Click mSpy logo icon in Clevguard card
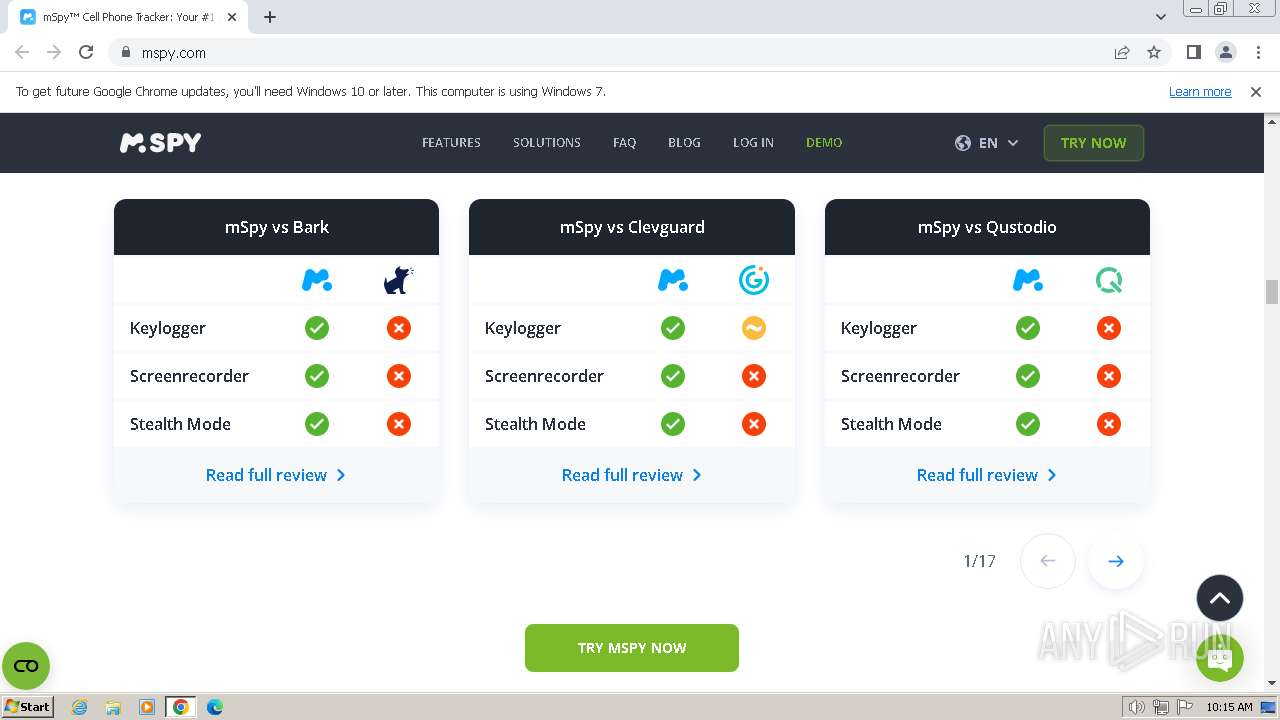Viewport: 1280px width, 720px height. 673,281
